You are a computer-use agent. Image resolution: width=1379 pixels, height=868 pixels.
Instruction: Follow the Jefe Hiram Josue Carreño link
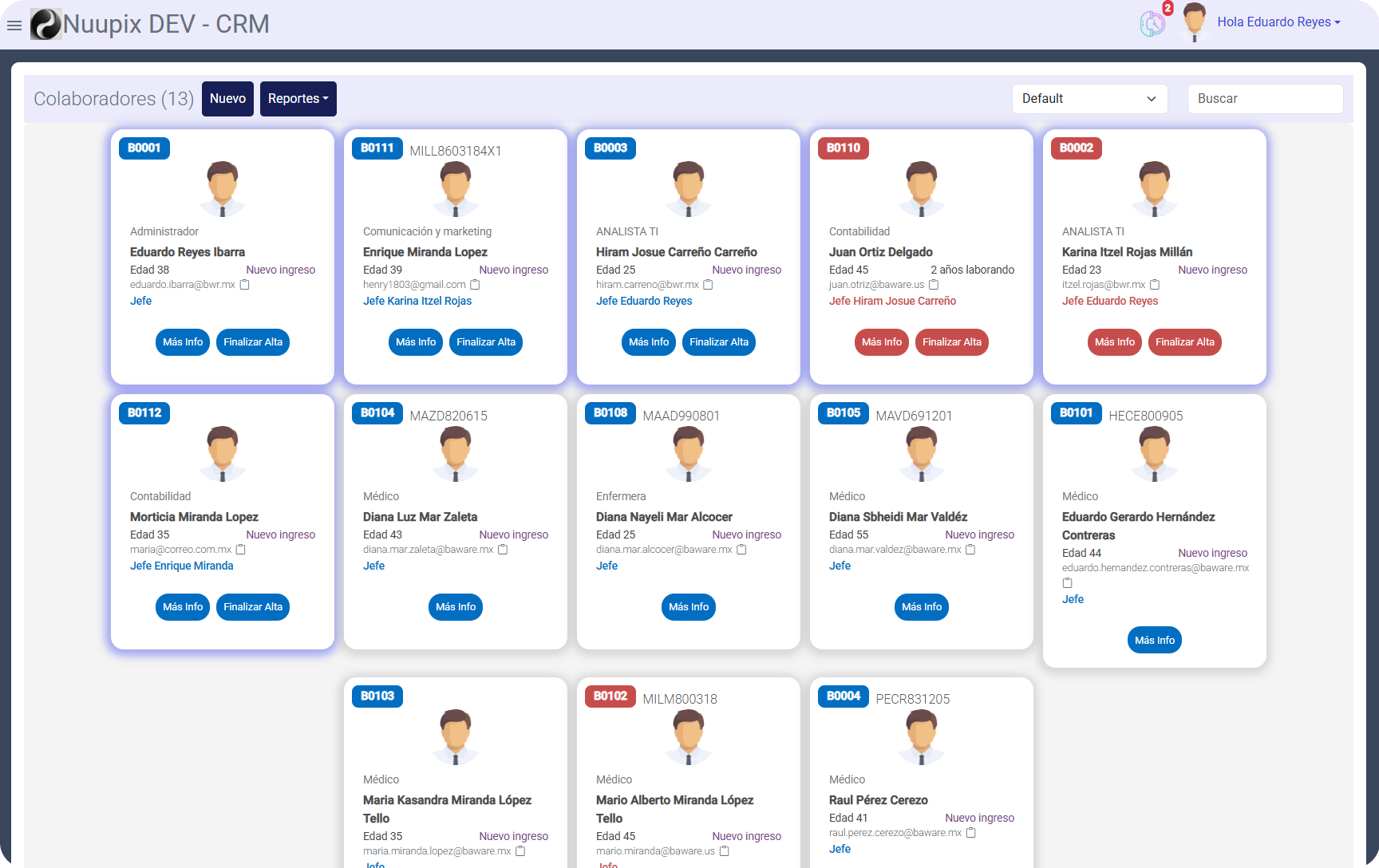pyautogui.click(x=892, y=301)
